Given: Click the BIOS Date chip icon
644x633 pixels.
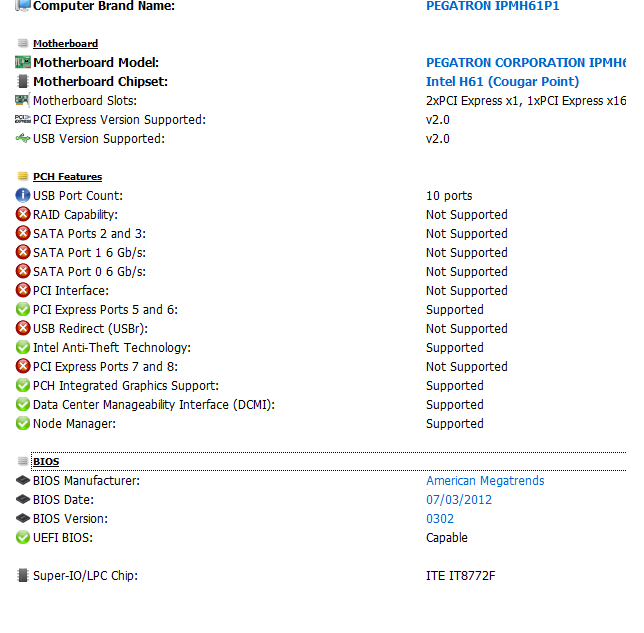Looking at the screenshot, I should [x=23, y=499].
